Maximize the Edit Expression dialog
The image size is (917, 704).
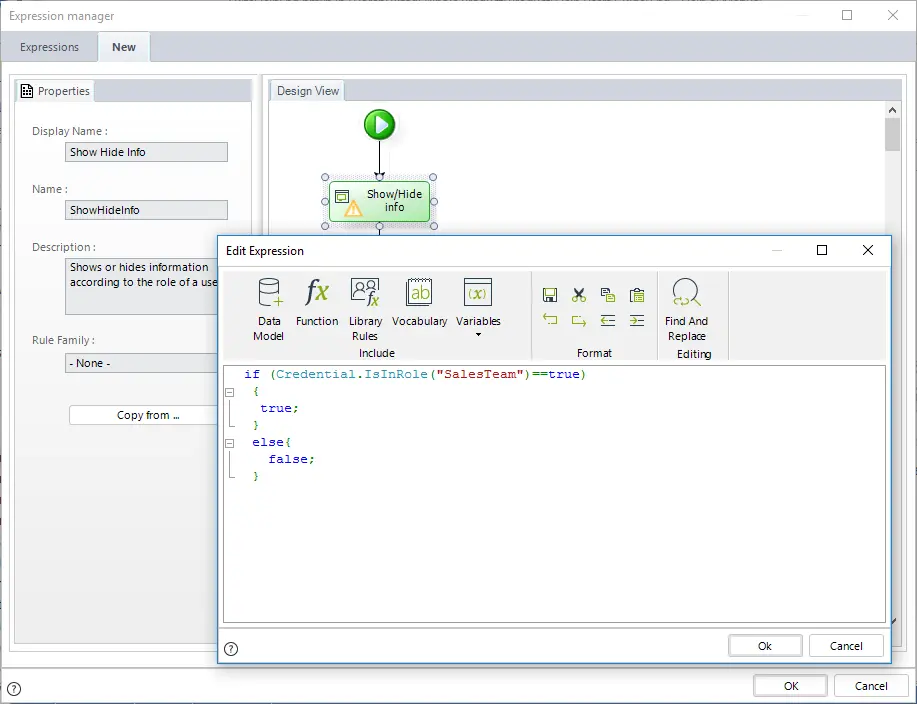[822, 250]
